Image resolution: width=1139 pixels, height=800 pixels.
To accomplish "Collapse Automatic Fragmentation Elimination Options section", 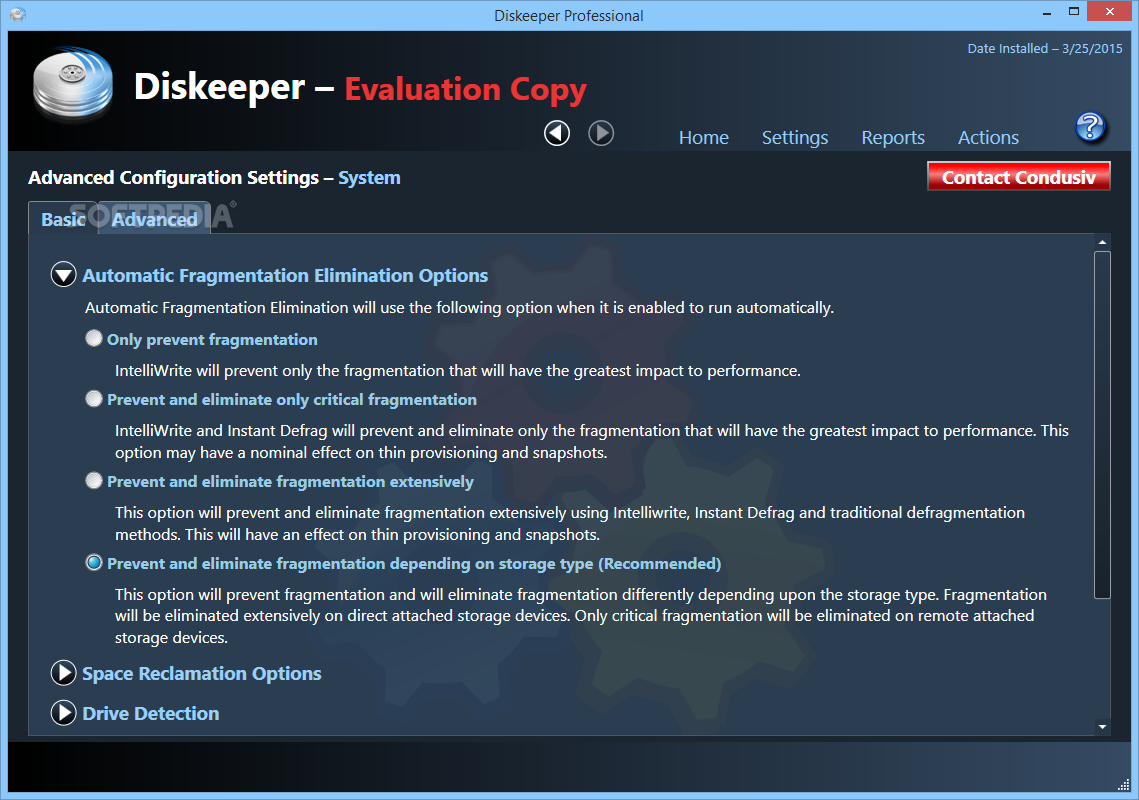I will [x=64, y=275].
